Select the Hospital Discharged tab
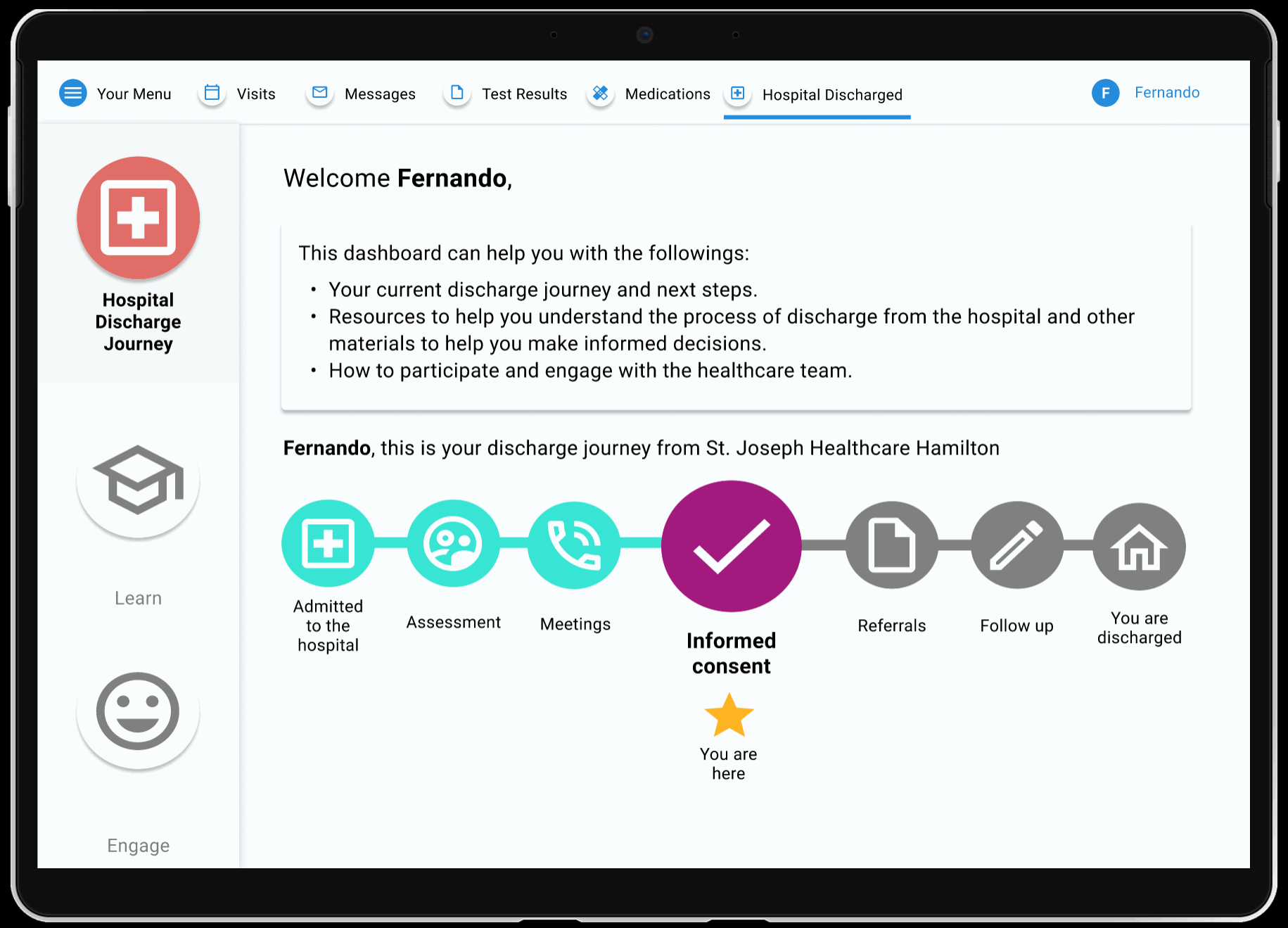This screenshot has height=928, width=1288. coord(831,95)
